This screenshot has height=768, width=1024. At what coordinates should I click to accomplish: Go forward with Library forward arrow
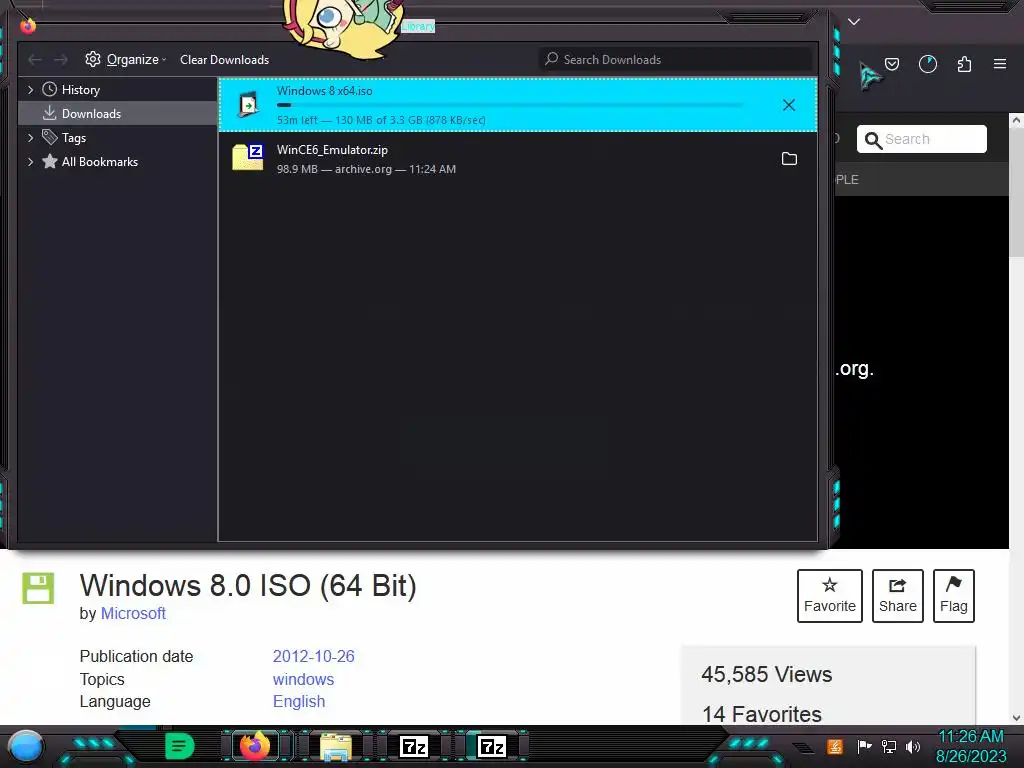[x=61, y=59]
